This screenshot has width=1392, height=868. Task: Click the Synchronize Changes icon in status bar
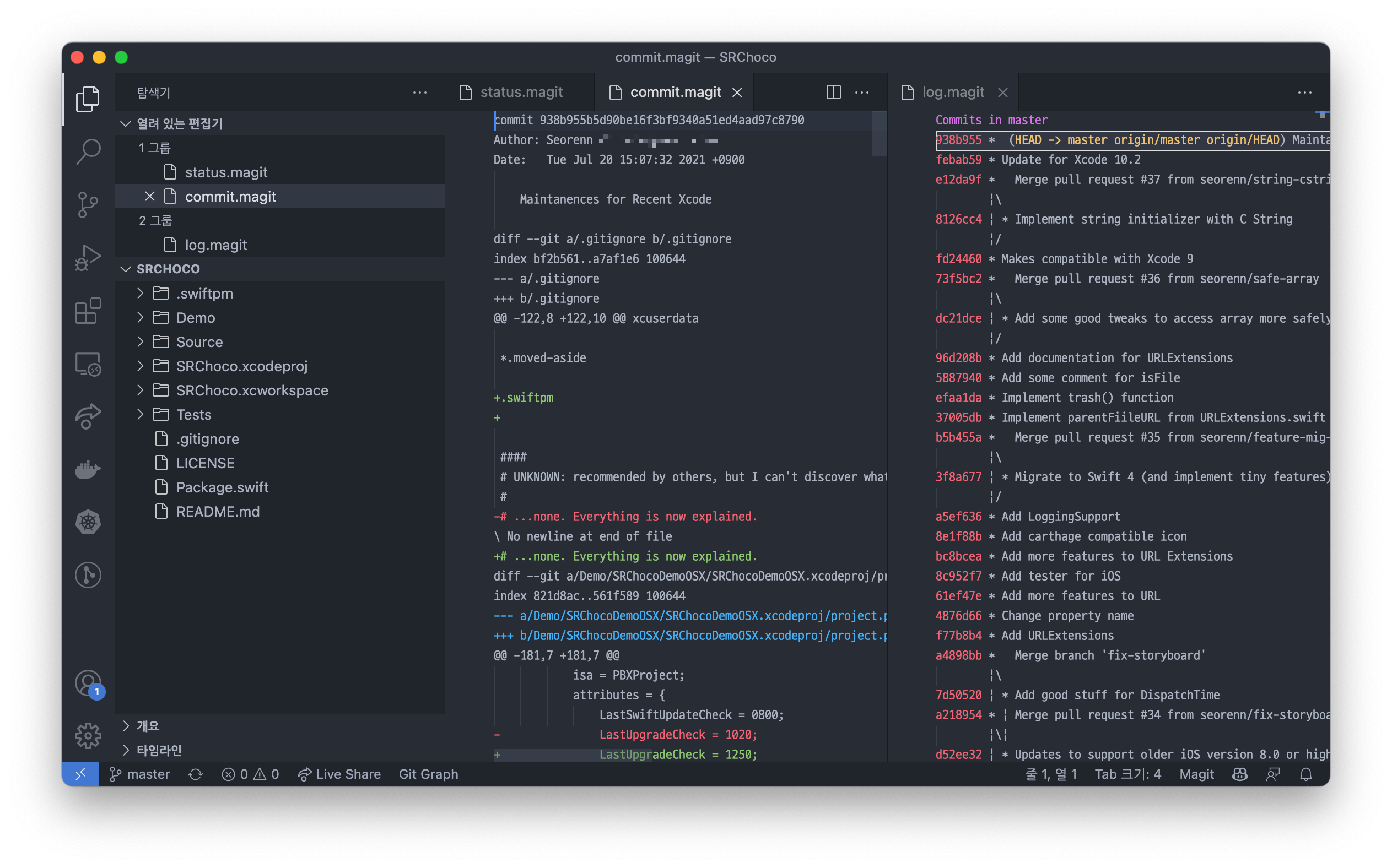(x=195, y=774)
